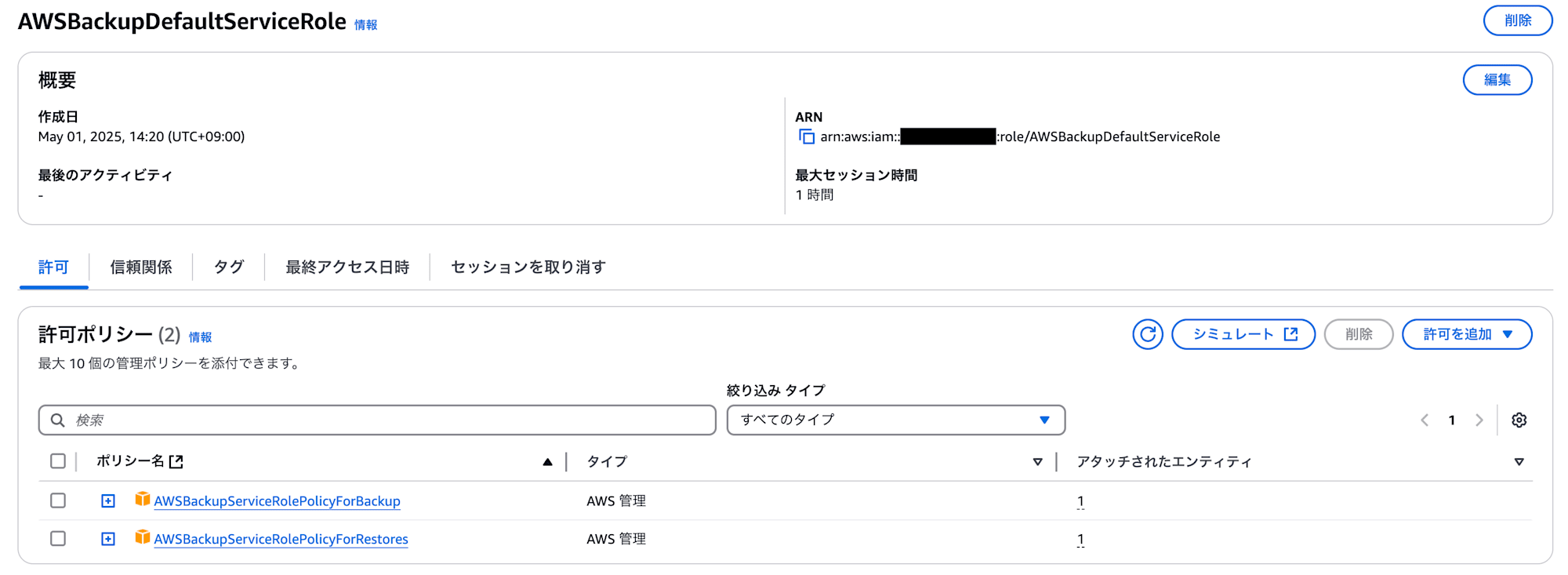Click the magnifier icon in search box
This screenshot has width=1568, height=575.
pos(57,420)
